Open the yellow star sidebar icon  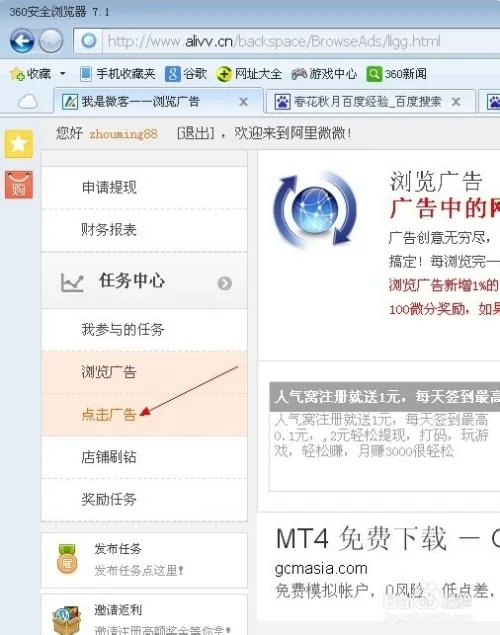point(19,144)
